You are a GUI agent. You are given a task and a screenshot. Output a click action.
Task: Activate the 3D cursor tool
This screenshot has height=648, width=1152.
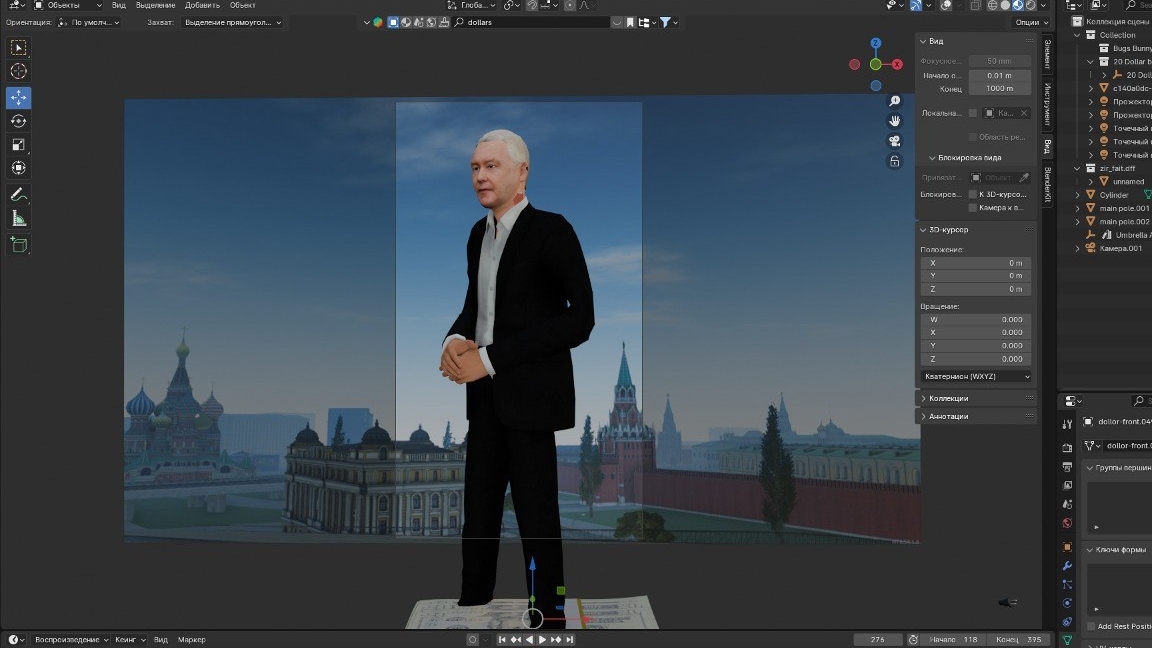(18, 71)
